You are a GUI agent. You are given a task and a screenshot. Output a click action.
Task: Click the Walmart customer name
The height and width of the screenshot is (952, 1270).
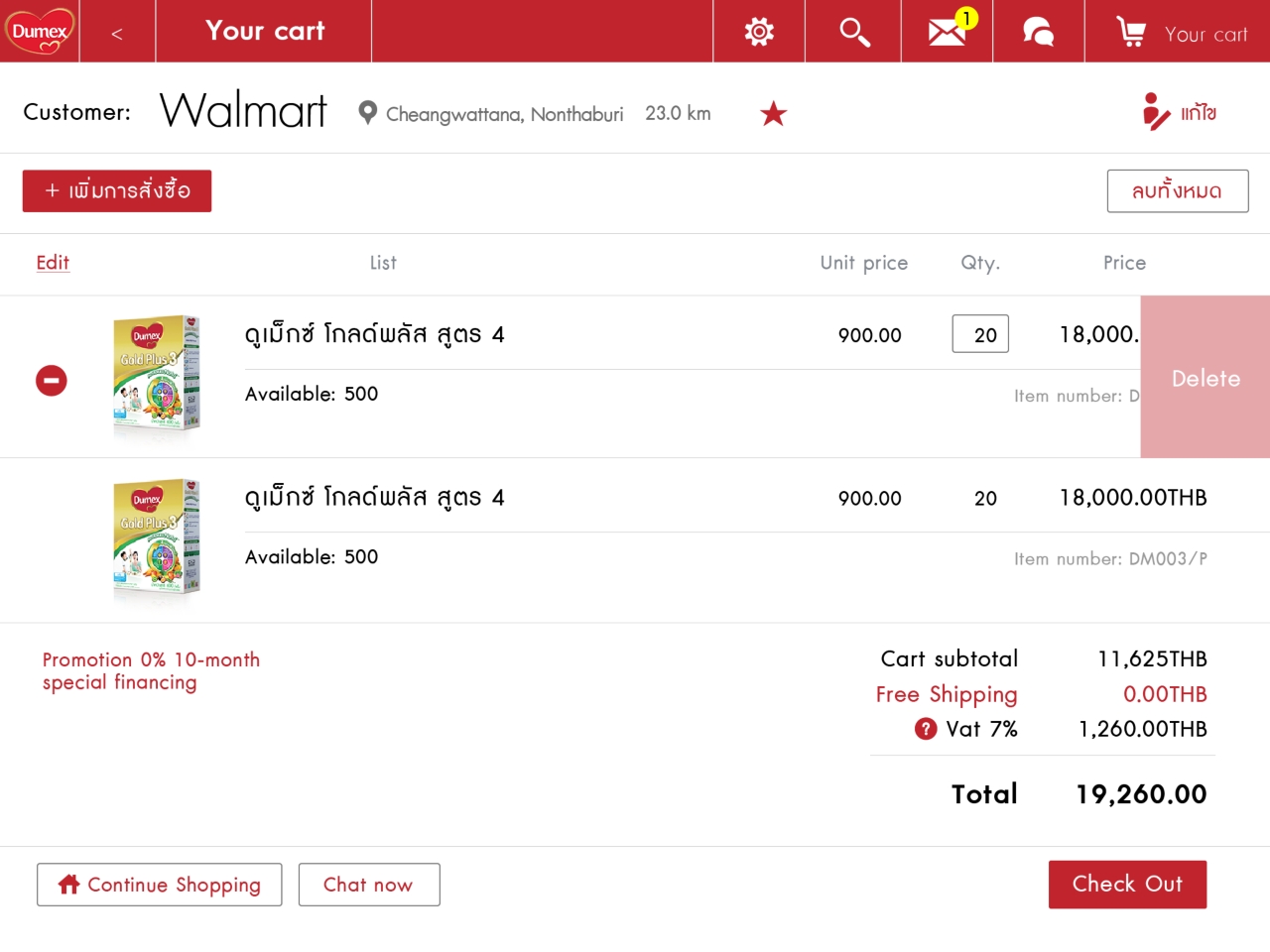tap(243, 110)
